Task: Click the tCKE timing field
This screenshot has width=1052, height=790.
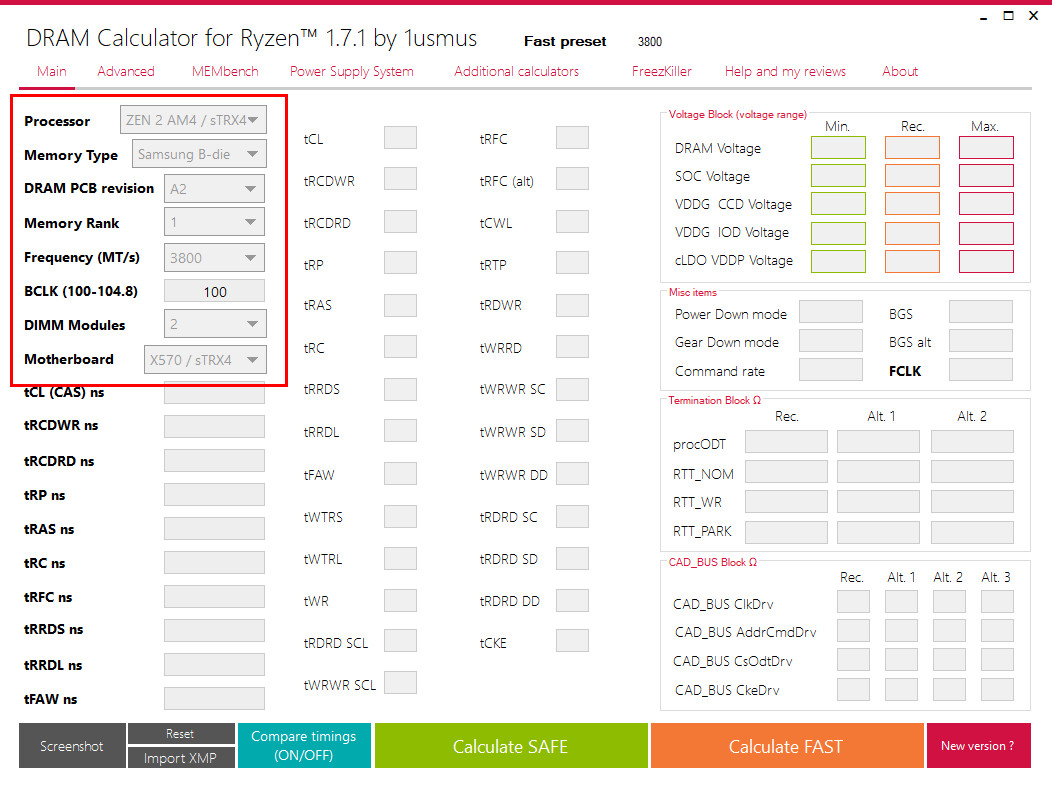Action: point(572,641)
